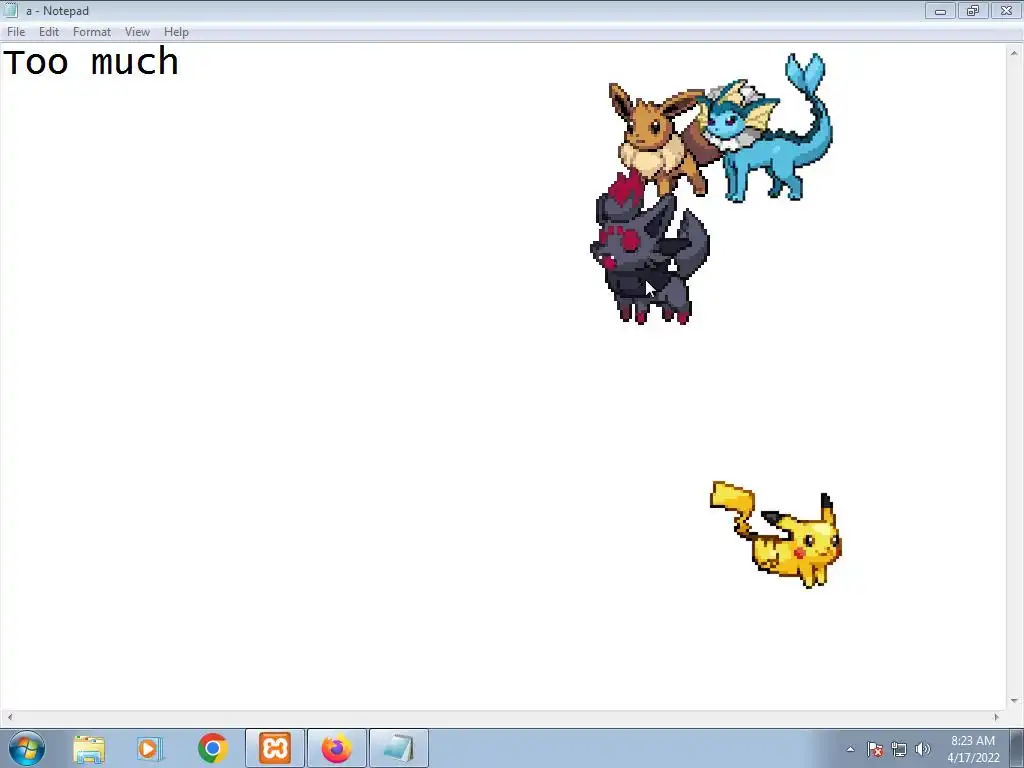Click the Notepad icon in the title bar
The height and width of the screenshot is (768, 1024).
(x=10, y=10)
